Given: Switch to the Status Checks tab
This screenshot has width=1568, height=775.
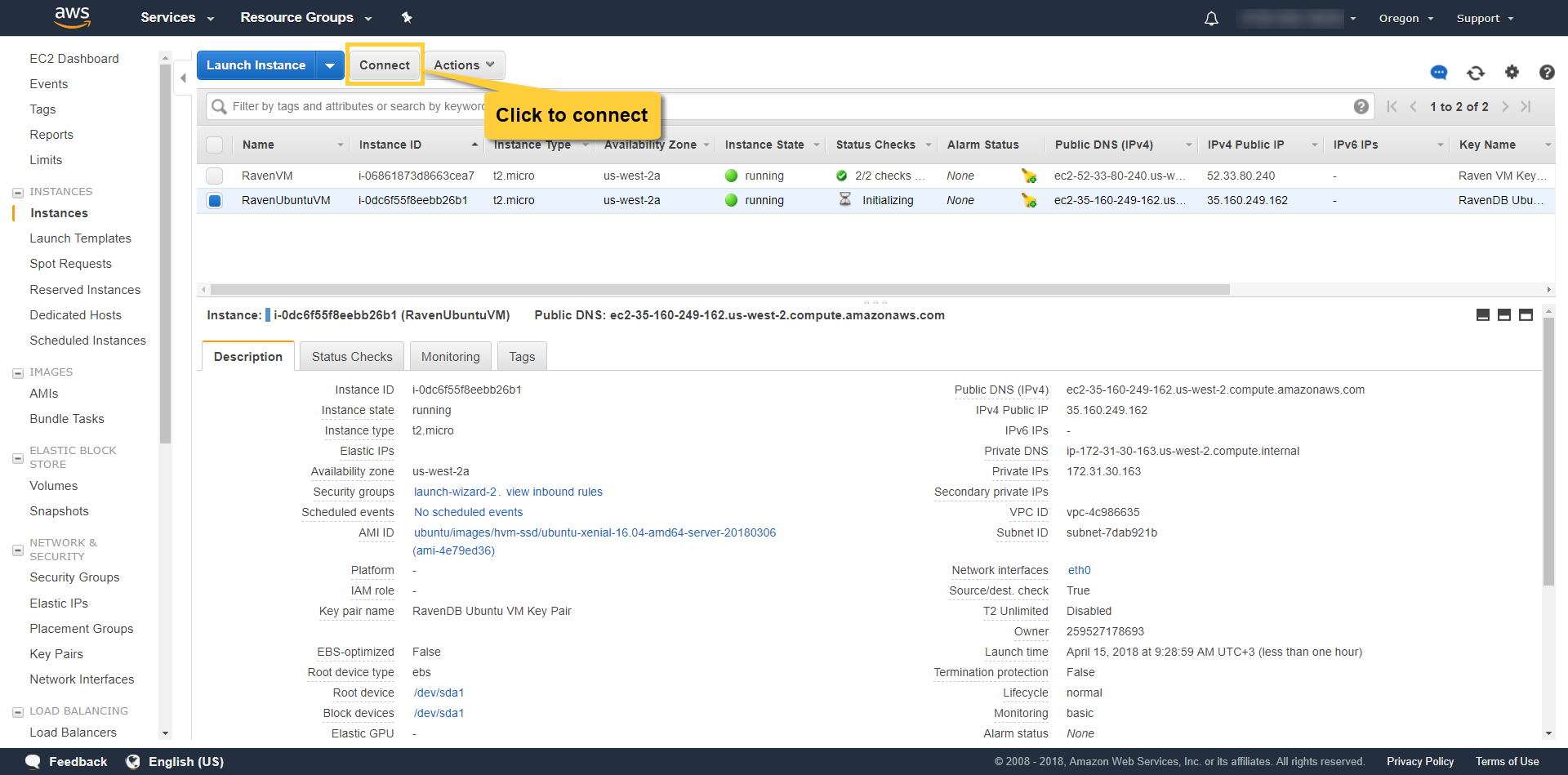Looking at the screenshot, I should point(352,357).
